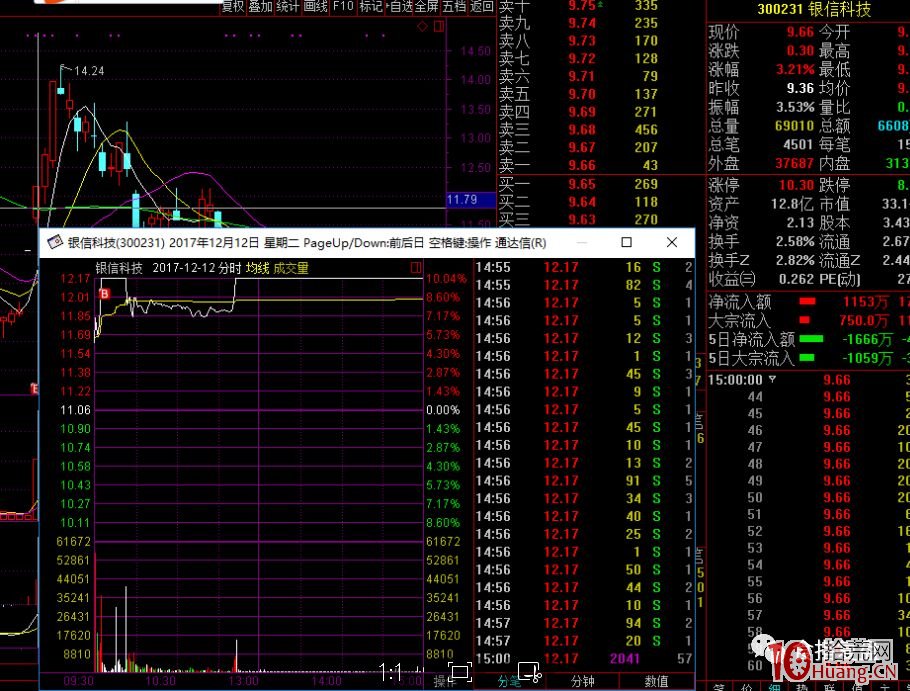Add stock to 自选 watchlist
This screenshot has width=910, height=691.
pyautogui.click(x=400, y=6)
